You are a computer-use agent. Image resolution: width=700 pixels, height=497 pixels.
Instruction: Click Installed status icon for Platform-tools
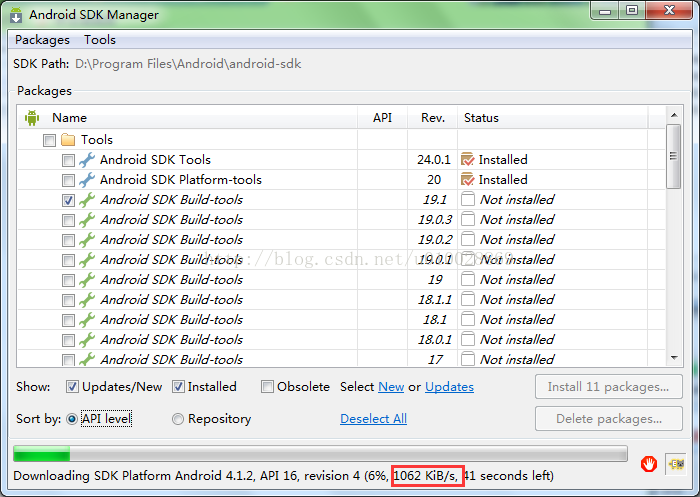pos(467,180)
